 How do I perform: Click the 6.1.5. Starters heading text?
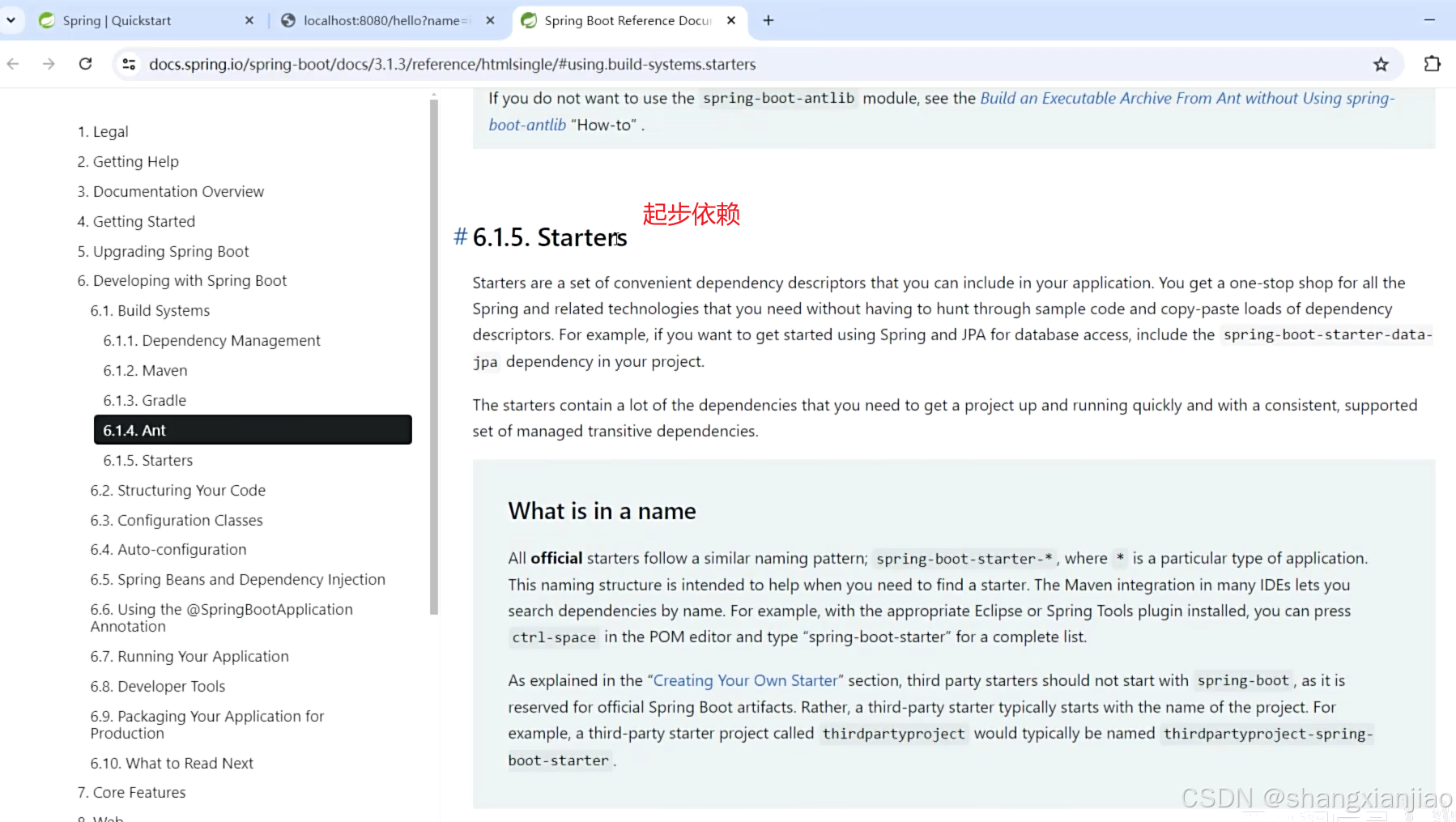[x=550, y=236]
